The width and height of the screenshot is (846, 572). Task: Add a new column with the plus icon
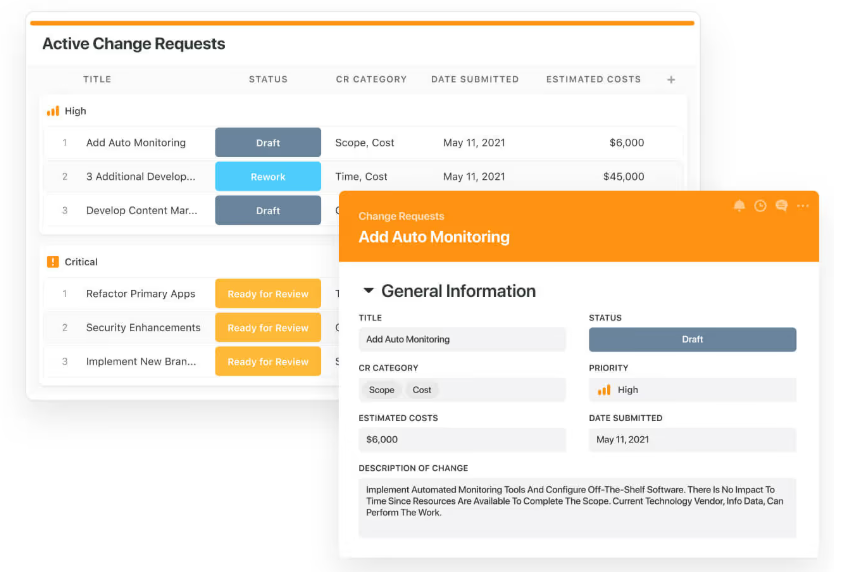[x=671, y=80]
